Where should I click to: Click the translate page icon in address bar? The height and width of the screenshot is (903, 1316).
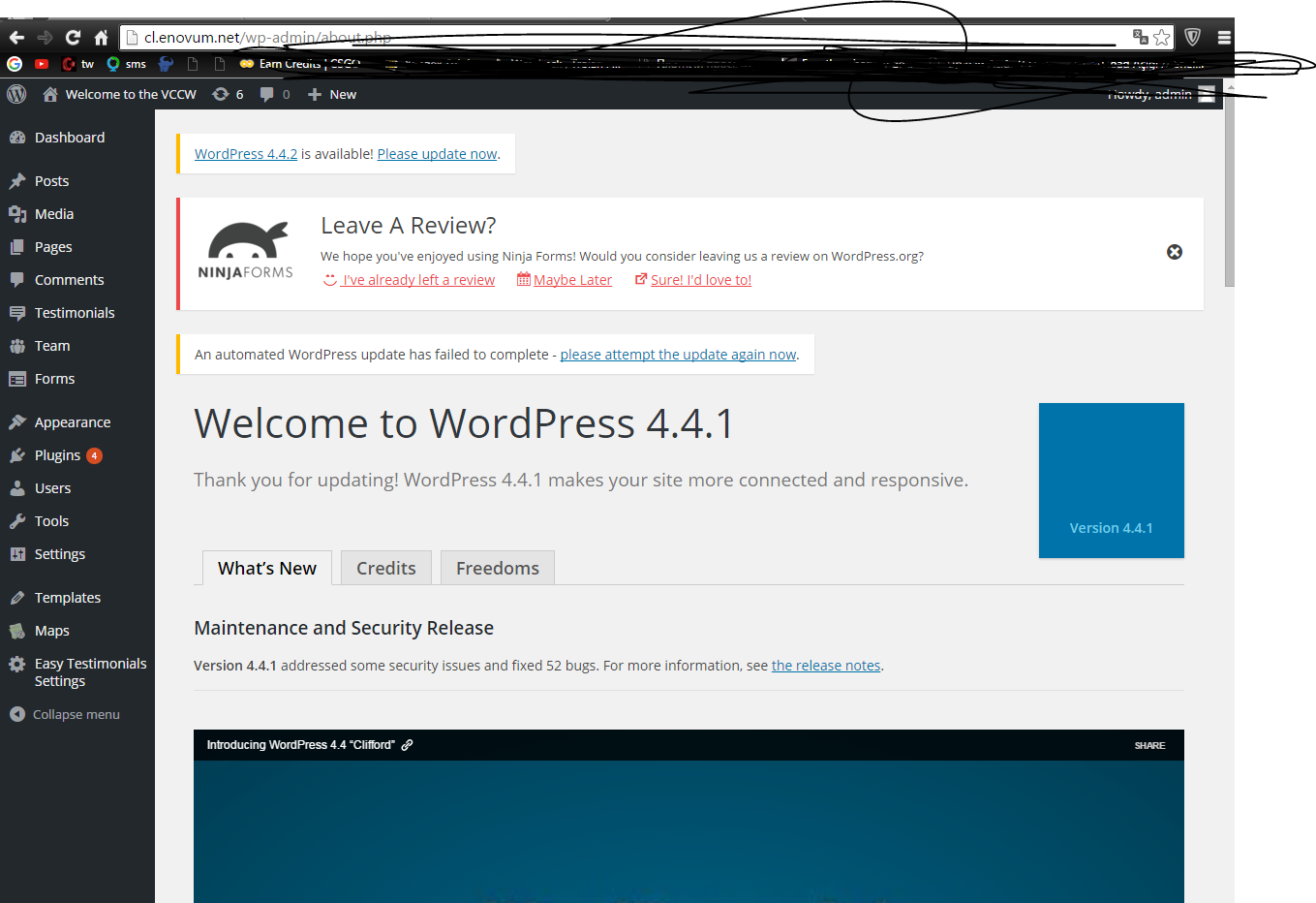pyautogui.click(x=1141, y=38)
